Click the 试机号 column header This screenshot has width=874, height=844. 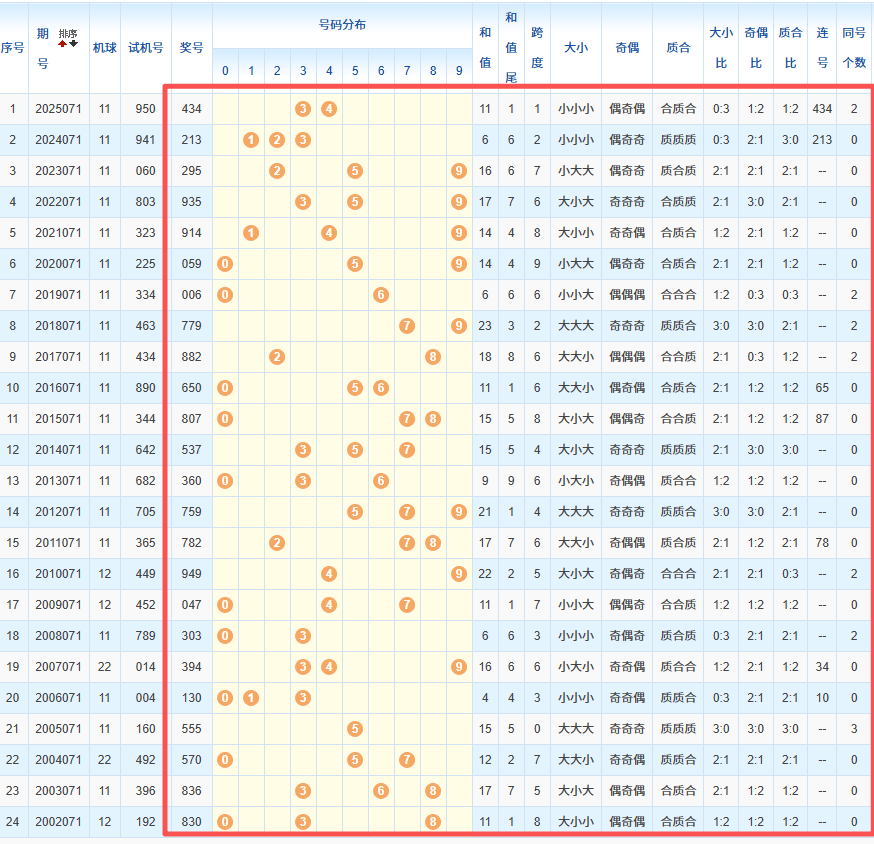145,47
